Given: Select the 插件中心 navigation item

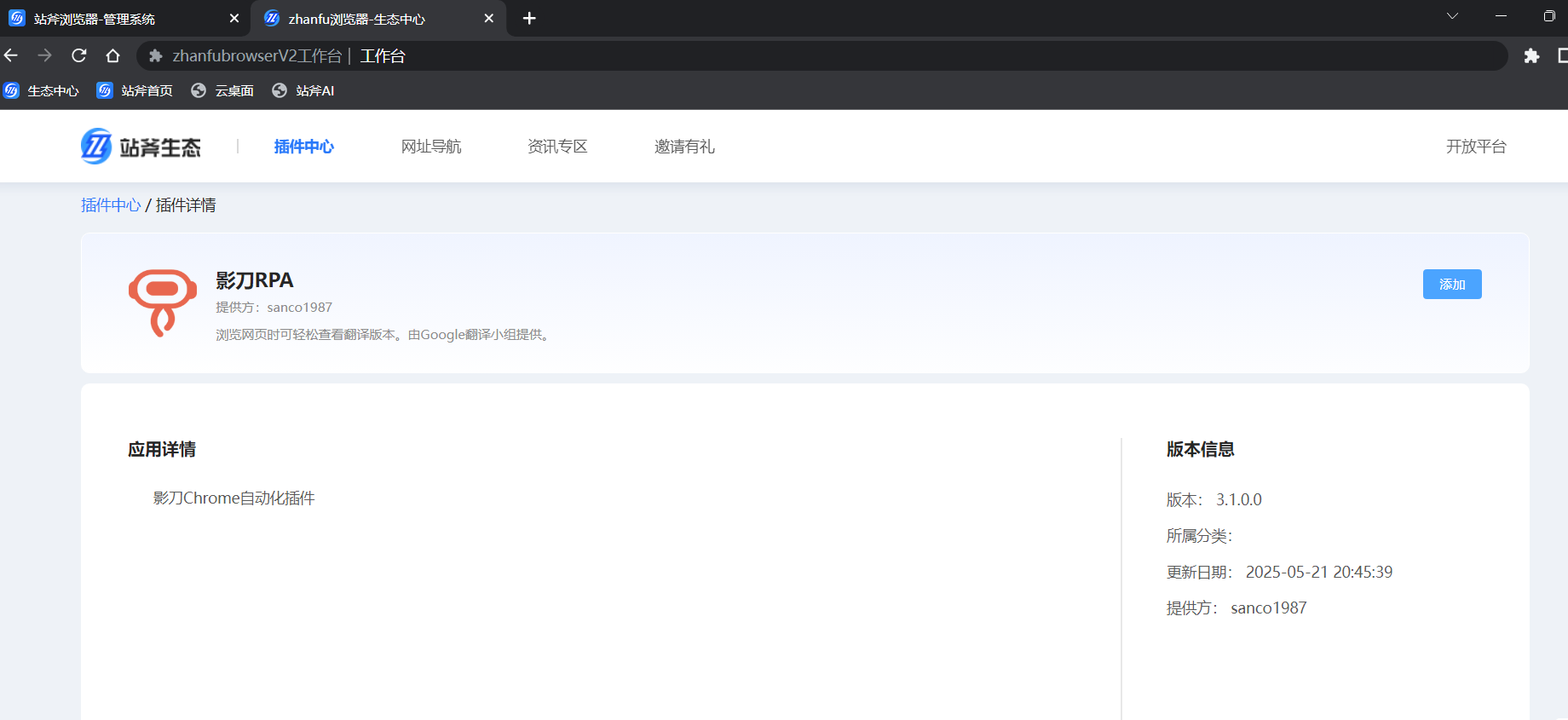Looking at the screenshot, I should click(303, 147).
